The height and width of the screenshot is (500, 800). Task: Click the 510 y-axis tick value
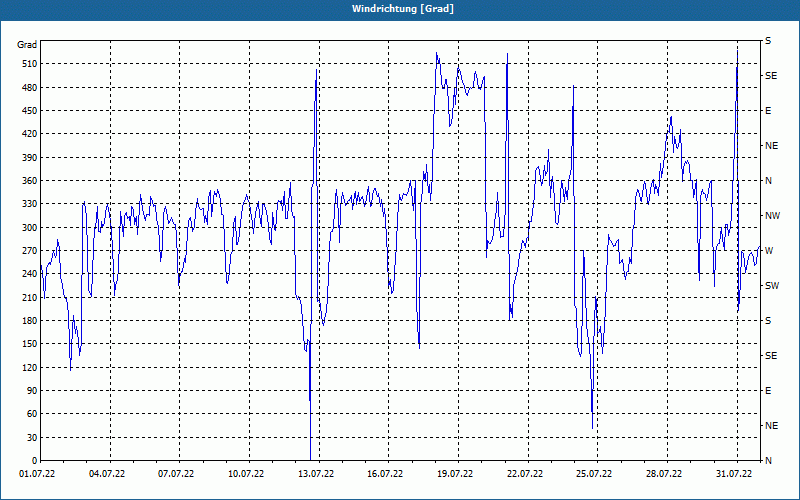click(x=29, y=64)
